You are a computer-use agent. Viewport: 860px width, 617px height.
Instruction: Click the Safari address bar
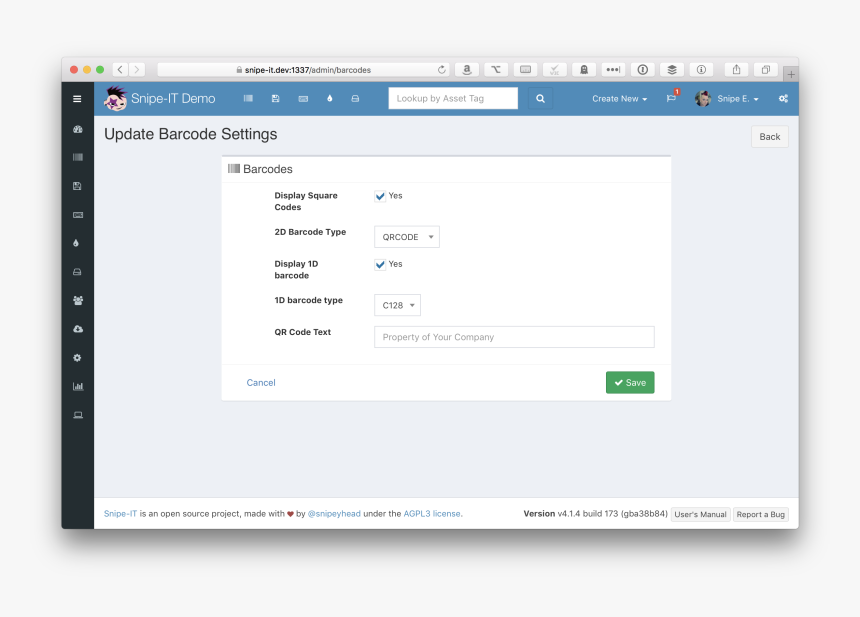point(303,70)
